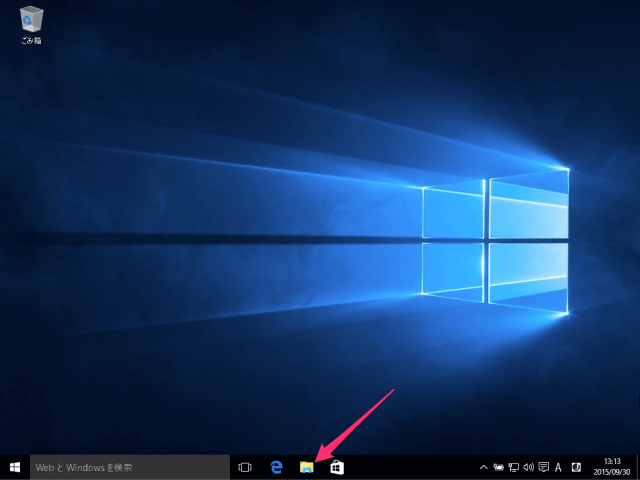The width and height of the screenshot is (640, 480).
Task: Click the Show Desktop strip at taskbar end
Action: (x=638, y=467)
